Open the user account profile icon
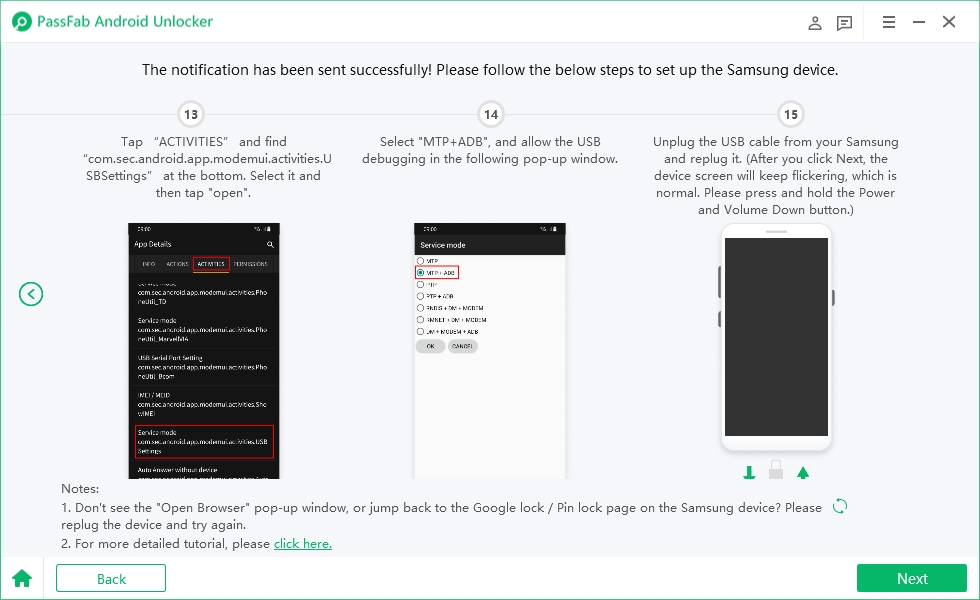The height and width of the screenshot is (600, 980). 815,22
